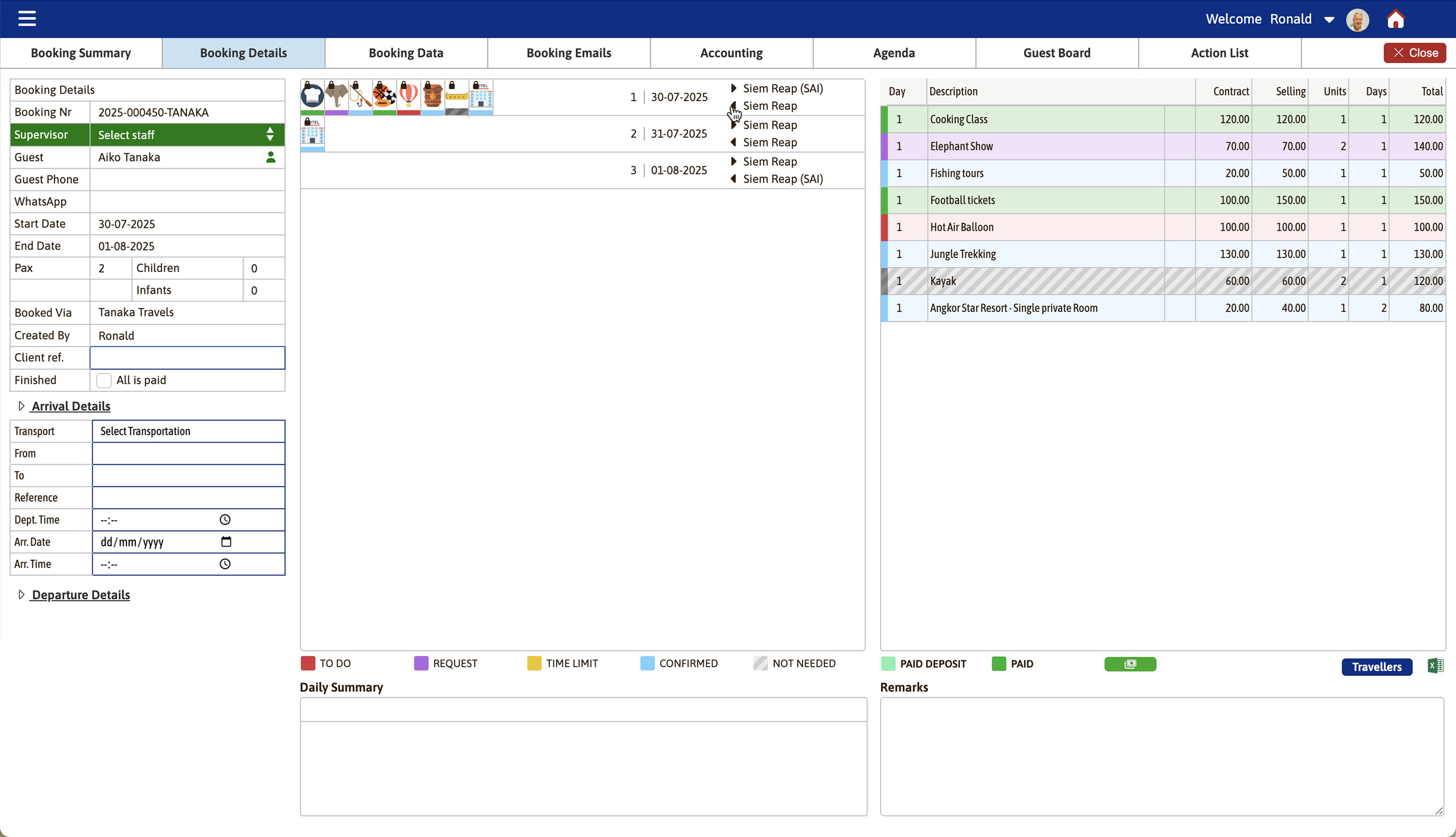1456x837 pixels.
Task: Open the Dept. Time clock picker
Action: 225,520
